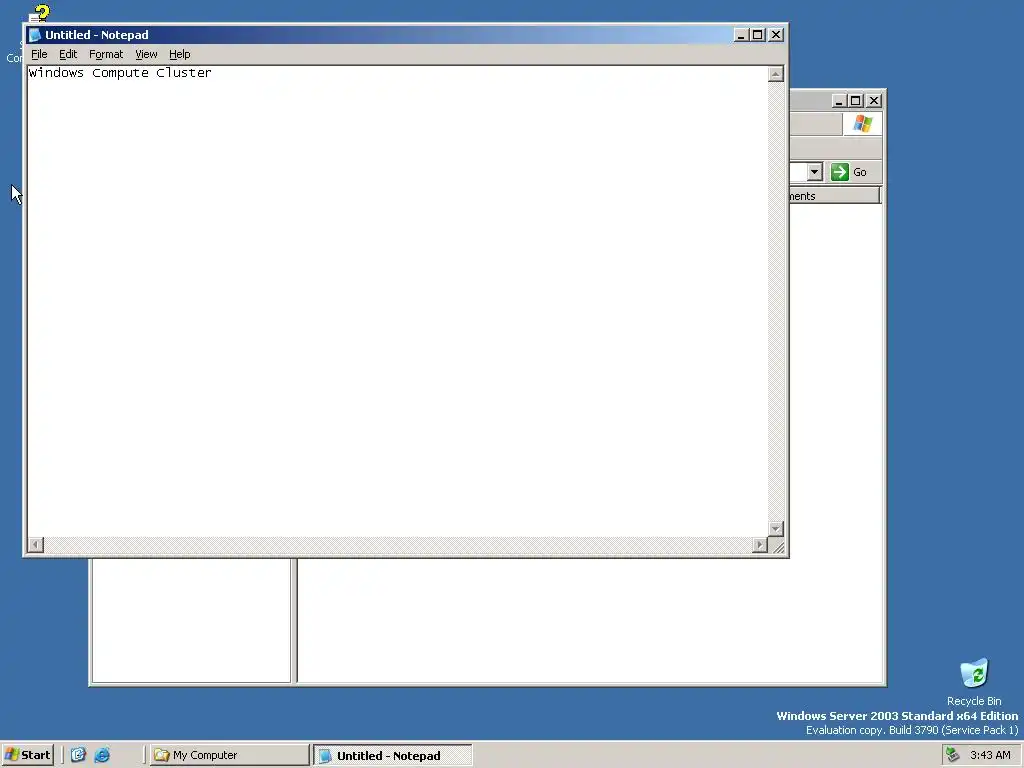Viewport: 1024px width, 768px height.
Task: Click the network system tray icon
Action: (x=953, y=755)
